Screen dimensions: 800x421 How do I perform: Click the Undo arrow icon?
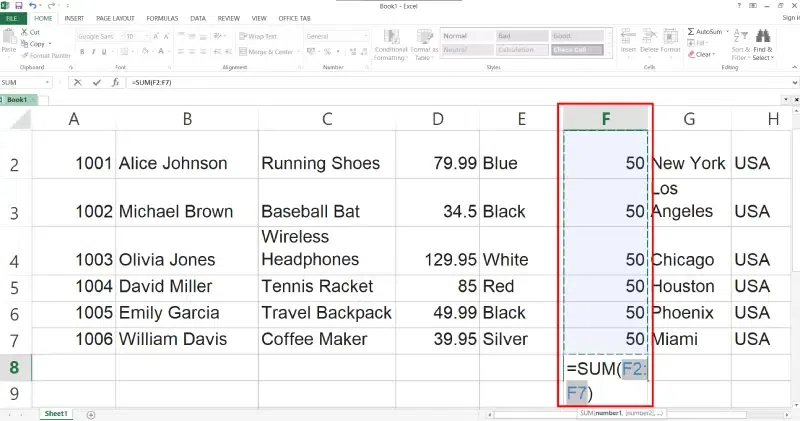point(33,6)
